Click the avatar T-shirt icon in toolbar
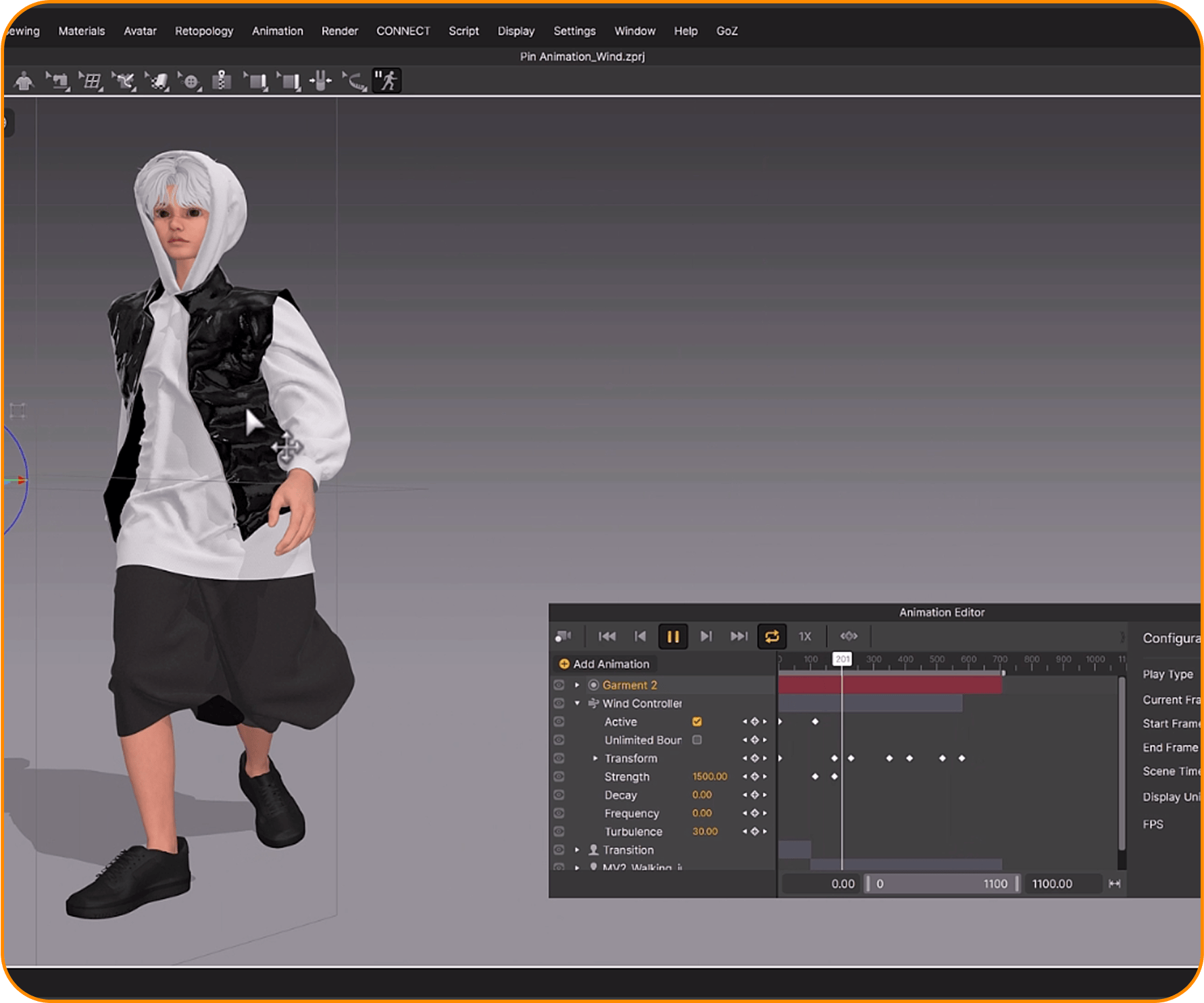The height and width of the screenshot is (1003, 1204). pyautogui.click(x=24, y=81)
